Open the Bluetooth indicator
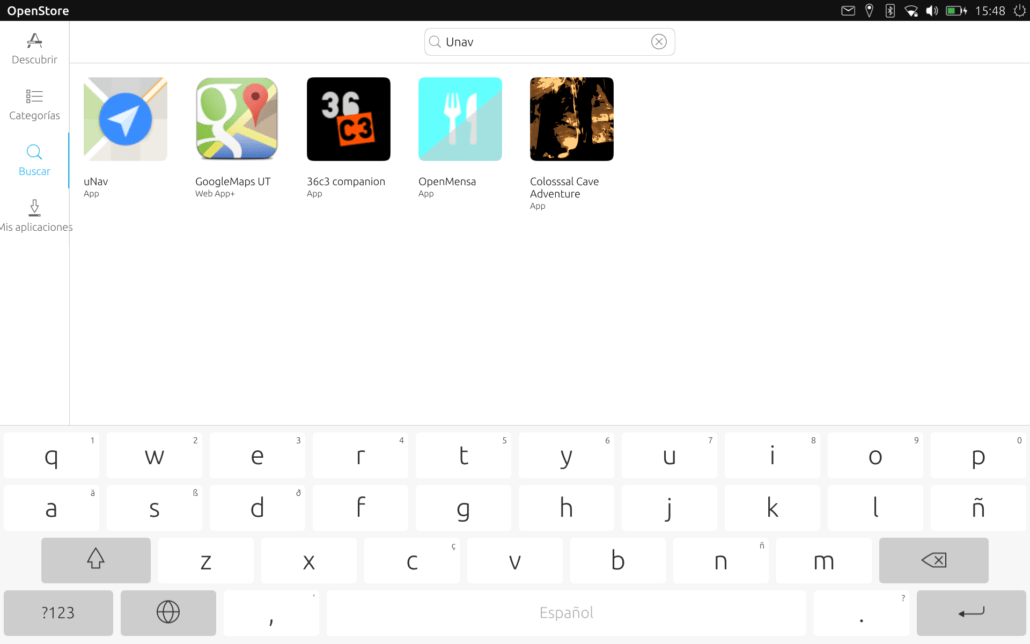The width and height of the screenshot is (1030, 644). click(890, 11)
